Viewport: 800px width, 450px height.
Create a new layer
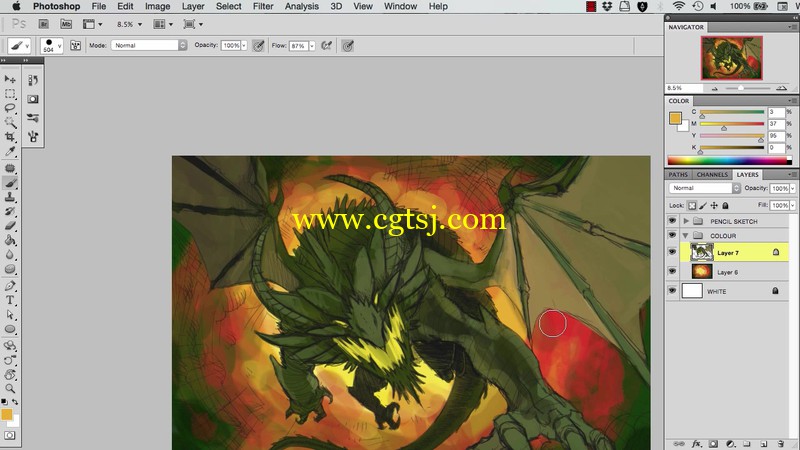point(764,444)
